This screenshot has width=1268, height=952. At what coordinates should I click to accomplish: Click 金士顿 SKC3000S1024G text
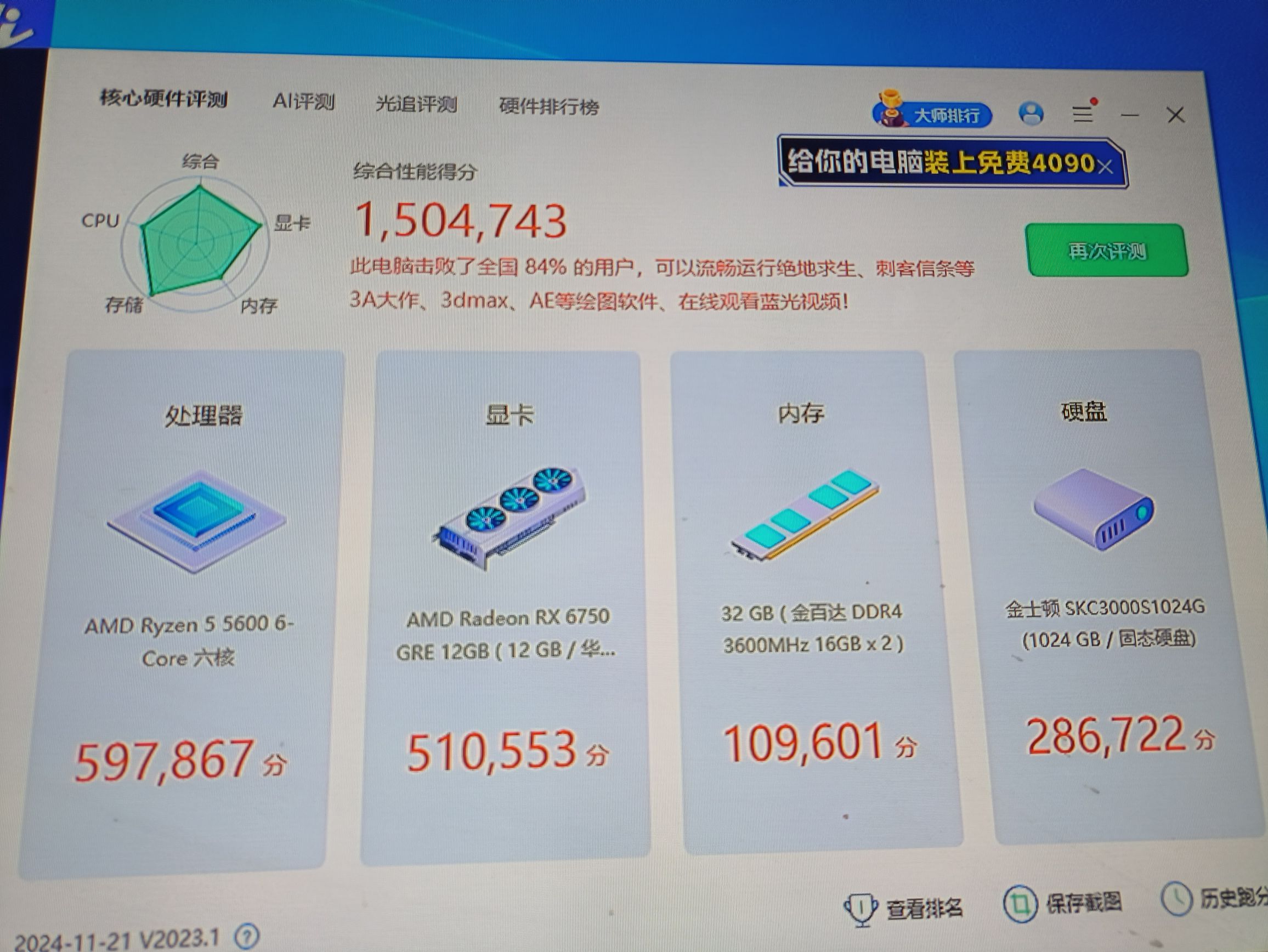tap(1106, 623)
